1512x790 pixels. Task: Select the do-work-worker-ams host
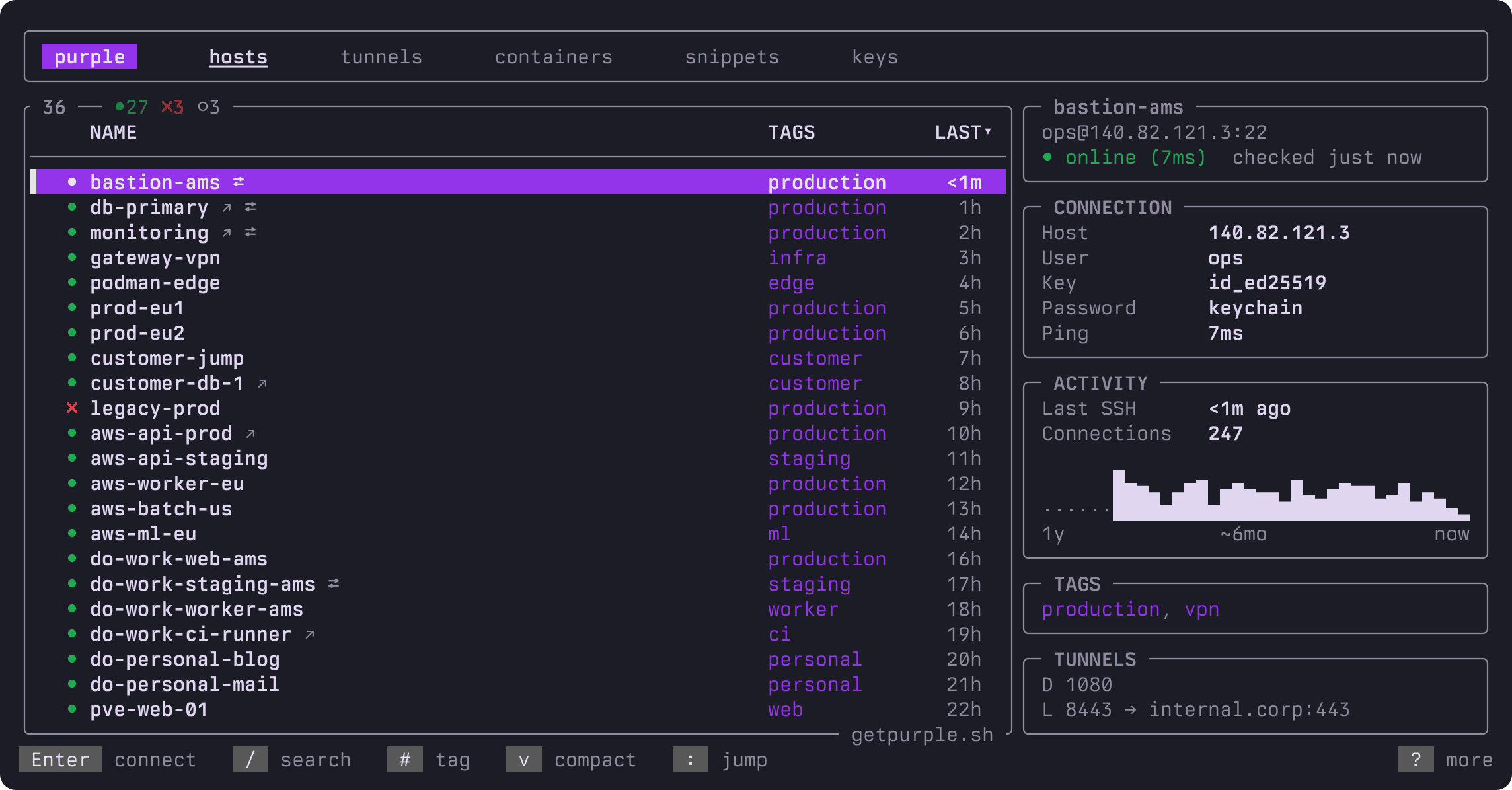point(518,609)
